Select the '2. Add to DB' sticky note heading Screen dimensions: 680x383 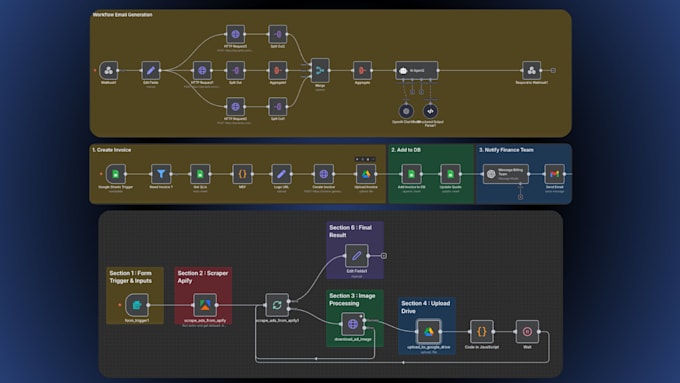pyautogui.click(x=406, y=150)
